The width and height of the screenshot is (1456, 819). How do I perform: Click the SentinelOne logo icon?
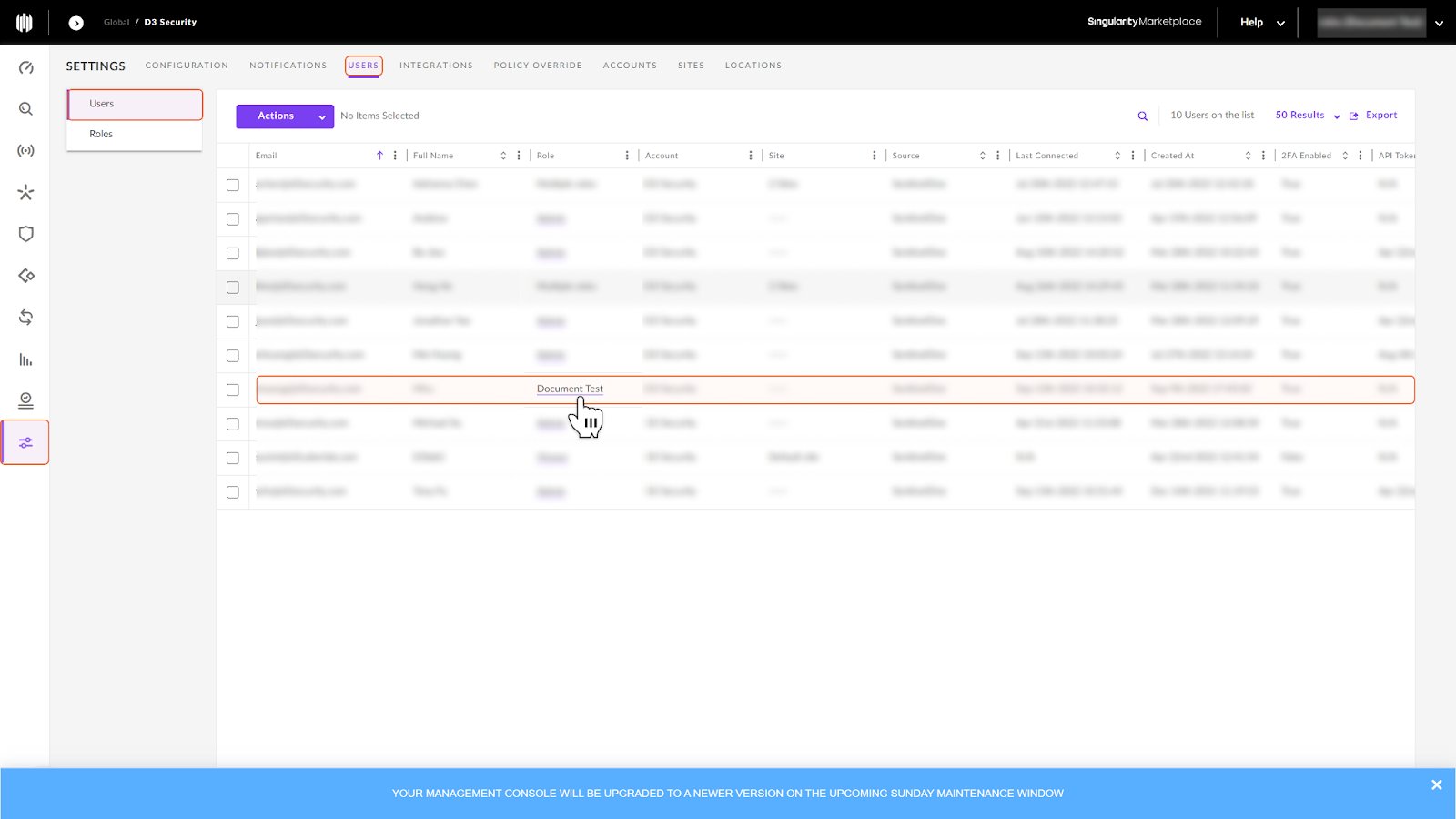25,23
